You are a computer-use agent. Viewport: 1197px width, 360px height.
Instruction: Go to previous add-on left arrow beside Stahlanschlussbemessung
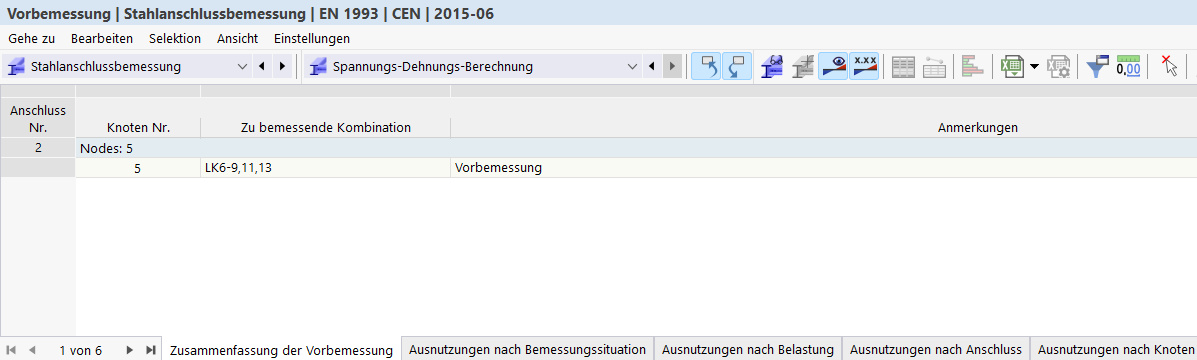(x=262, y=66)
